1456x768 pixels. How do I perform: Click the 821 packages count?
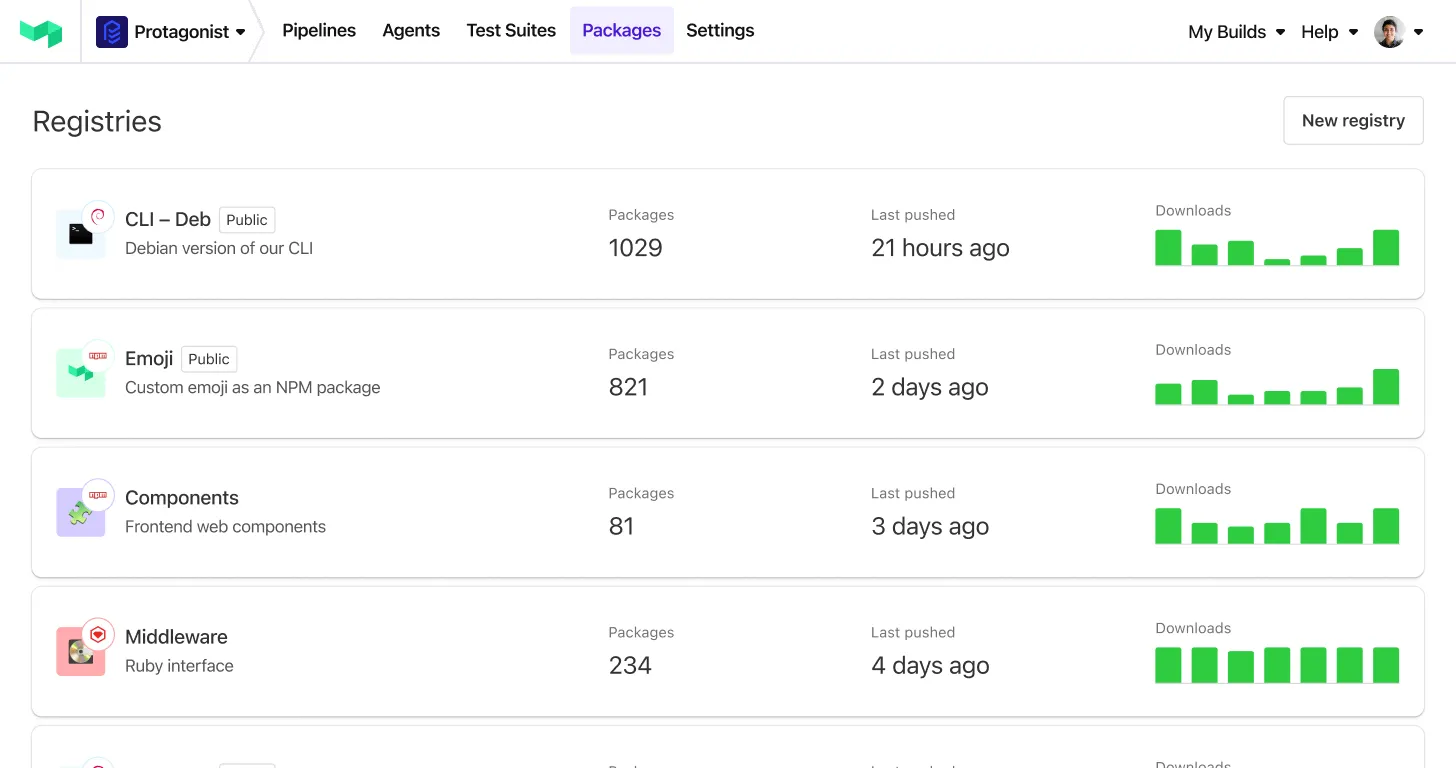point(628,387)
